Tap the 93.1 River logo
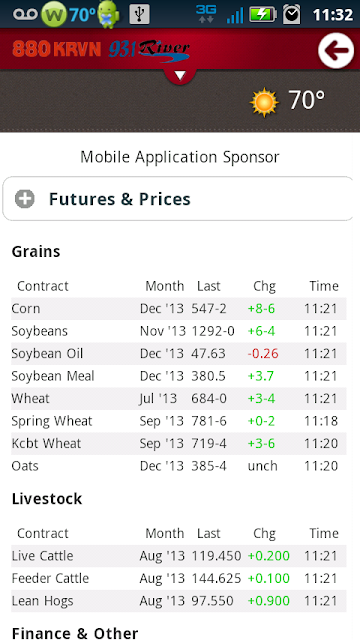360x640 pixels. (x=149, y=51)
